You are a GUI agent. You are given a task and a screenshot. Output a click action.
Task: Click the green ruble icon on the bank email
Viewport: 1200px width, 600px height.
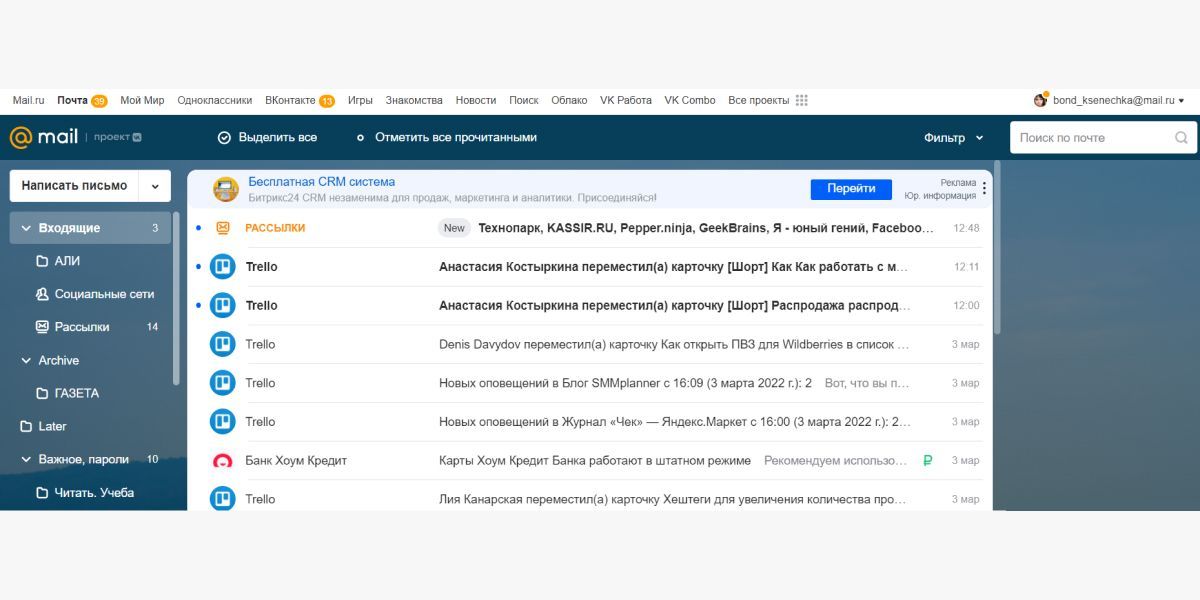click(x=928, y=461)
